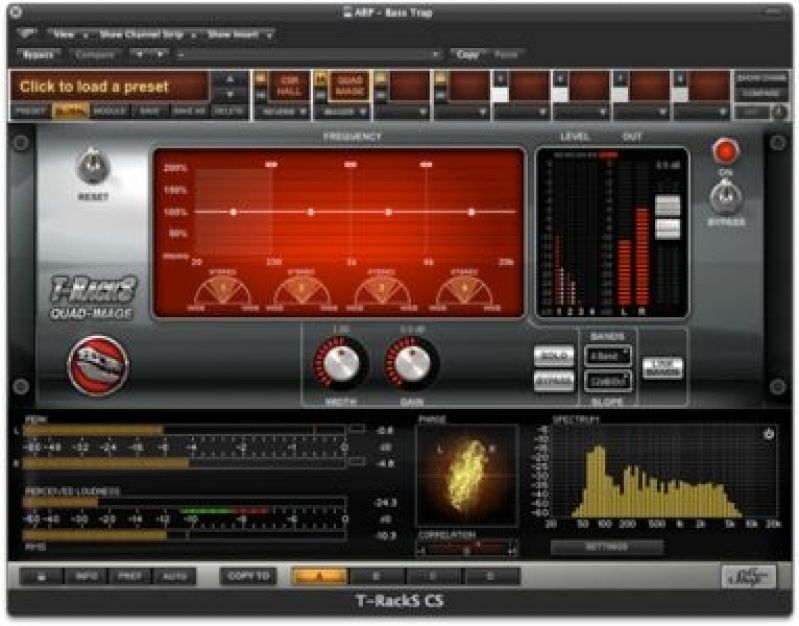Click the DELETE preset button
Viewport: 799px width, 626px height.
(229, 111)
